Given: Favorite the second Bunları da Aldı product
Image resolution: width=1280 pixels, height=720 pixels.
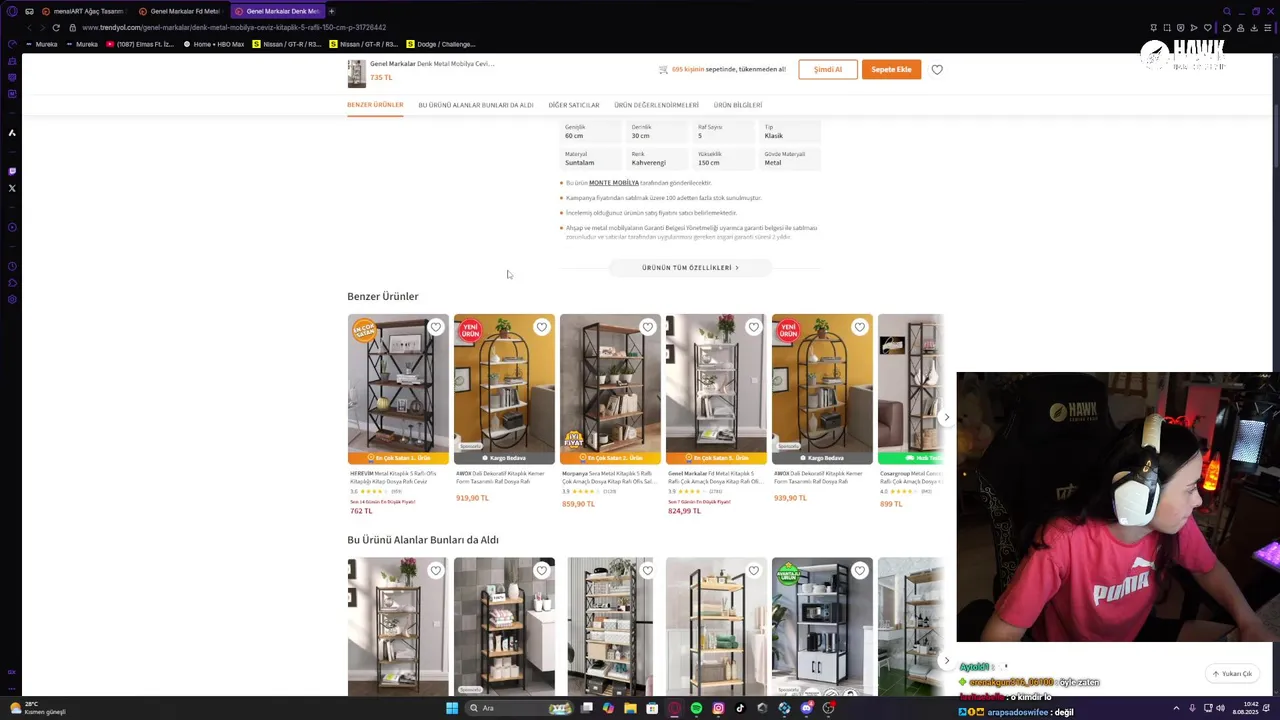Looking at the screenshot, I should [542, 570].
